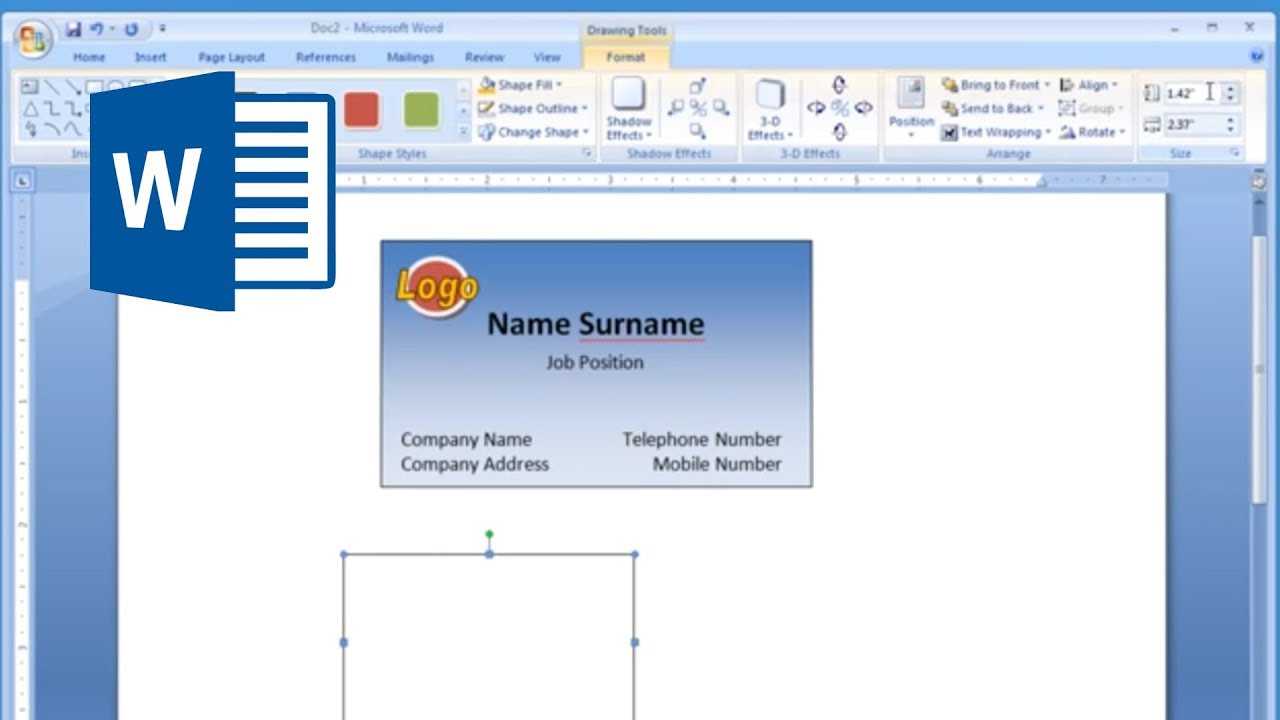Toggle 3-D on/off in 3-D Effects
The width and height of the screenshot is (1280, 720).
point(840,108)
